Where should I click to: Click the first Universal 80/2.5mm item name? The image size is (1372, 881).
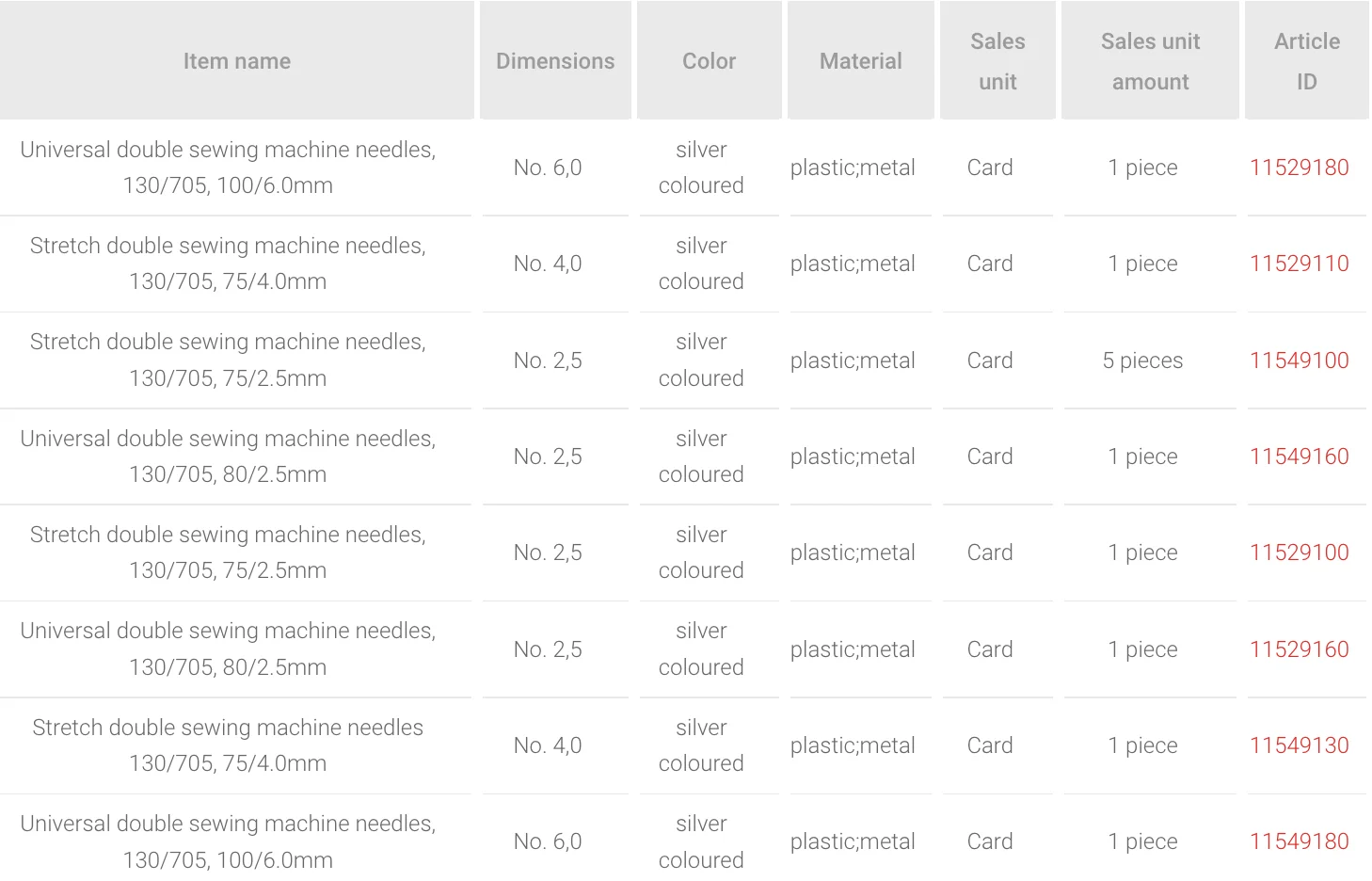pos(228,457)
